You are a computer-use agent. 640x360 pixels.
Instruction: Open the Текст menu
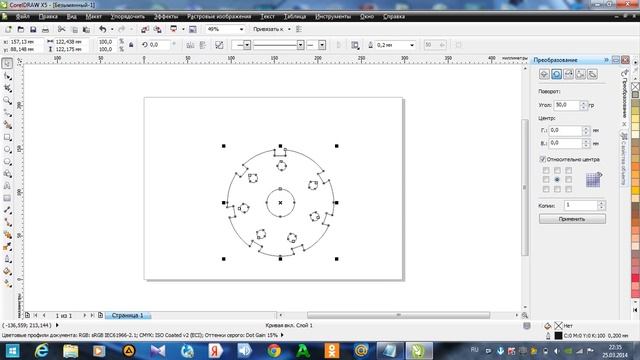[x=267, y=17]
